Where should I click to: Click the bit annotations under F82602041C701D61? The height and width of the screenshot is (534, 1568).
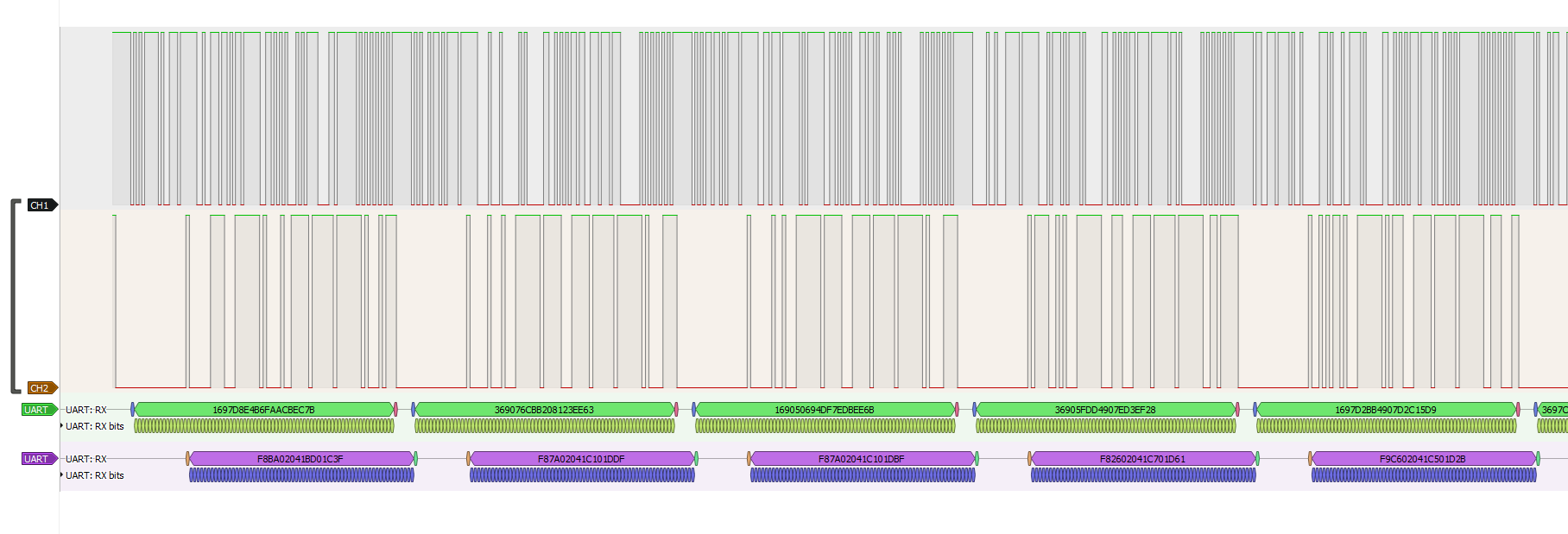pos(1143,475)
